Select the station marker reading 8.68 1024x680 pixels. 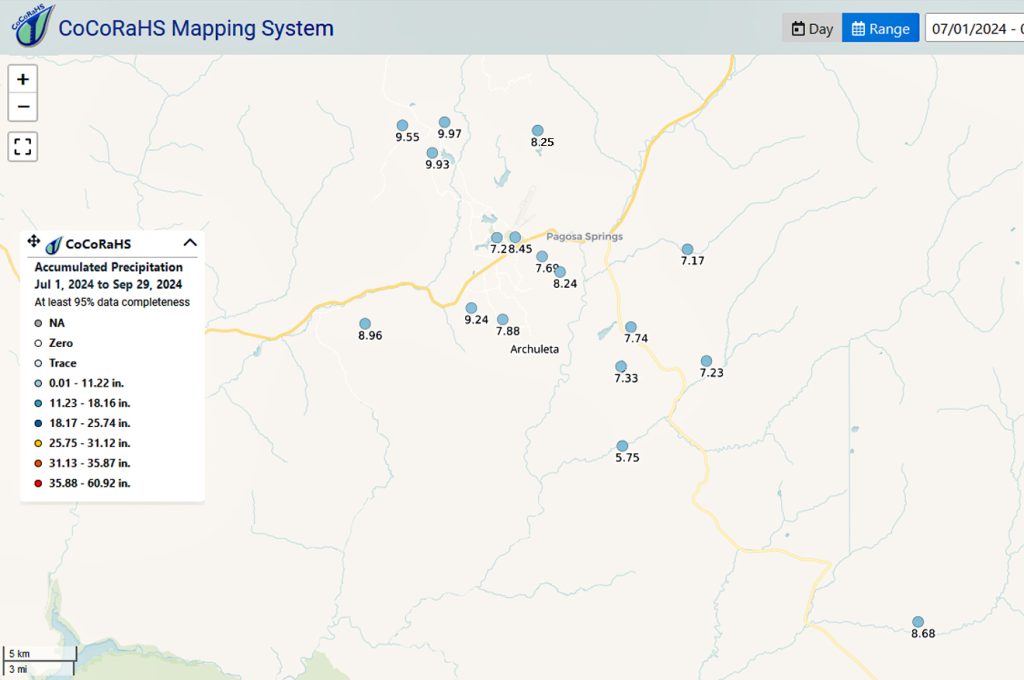tap(918, 622)
